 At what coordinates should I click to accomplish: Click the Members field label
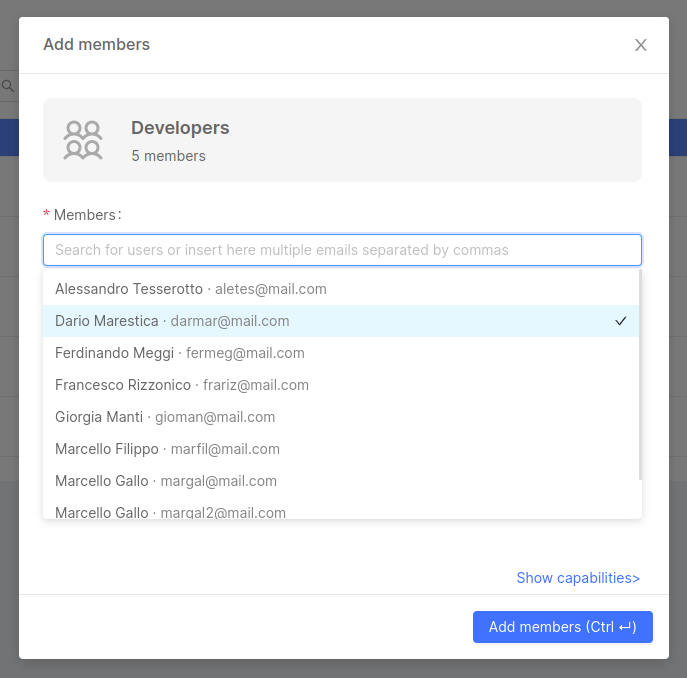coord(86,215)
